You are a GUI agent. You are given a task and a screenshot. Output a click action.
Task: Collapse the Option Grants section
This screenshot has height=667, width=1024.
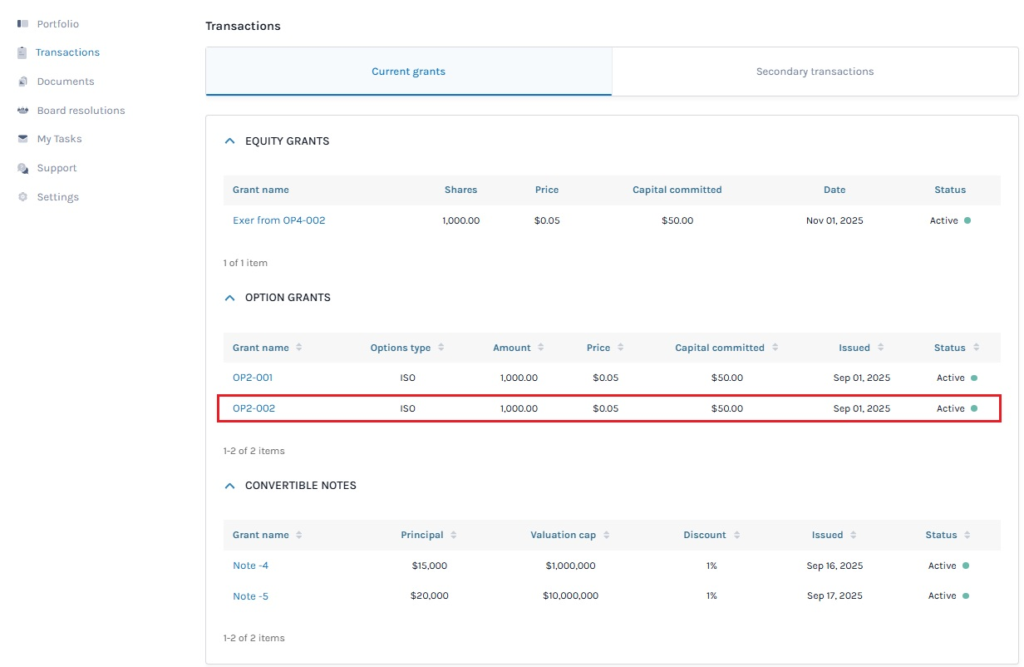[229, 298]
